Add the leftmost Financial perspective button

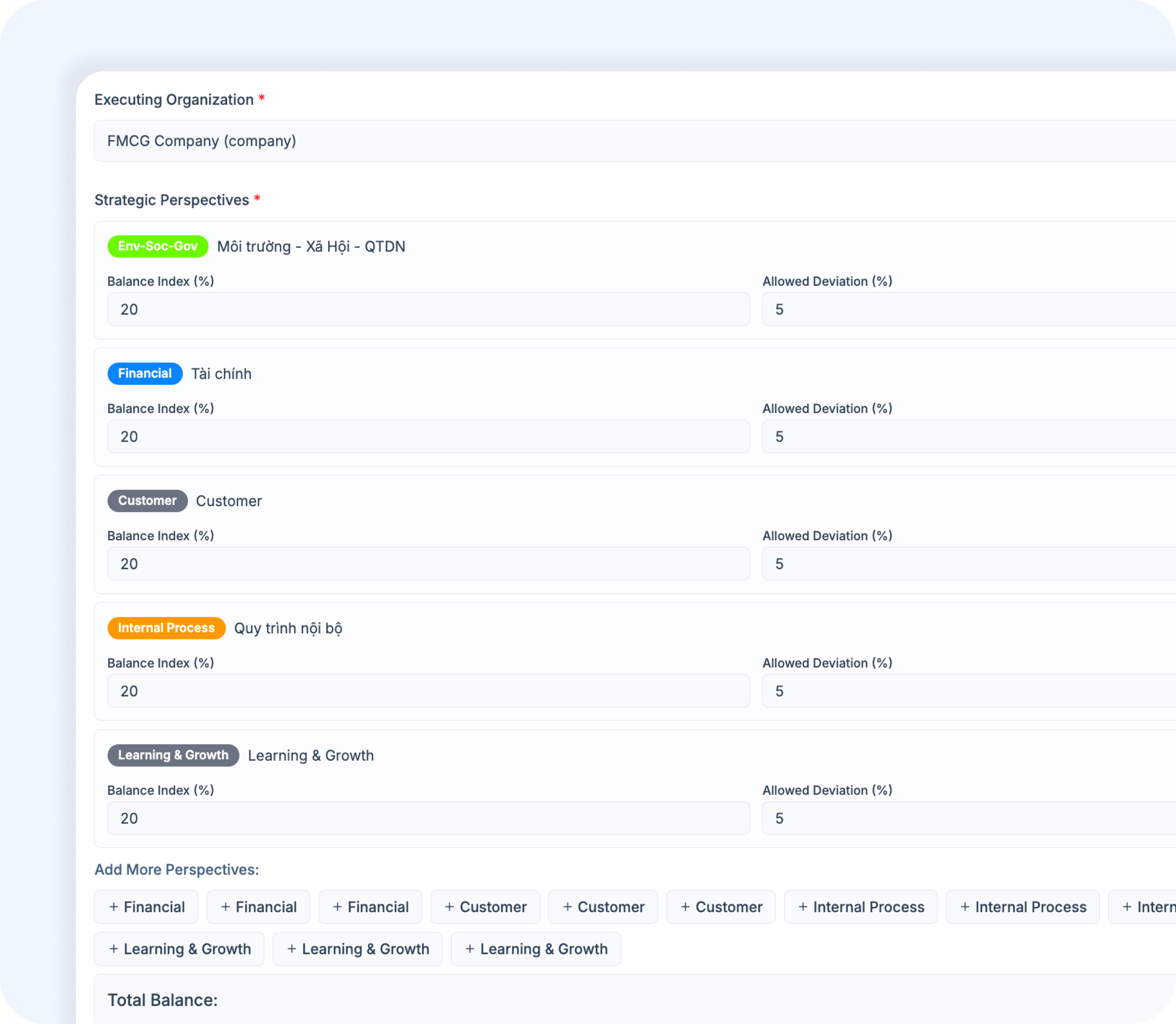point(146,907)
